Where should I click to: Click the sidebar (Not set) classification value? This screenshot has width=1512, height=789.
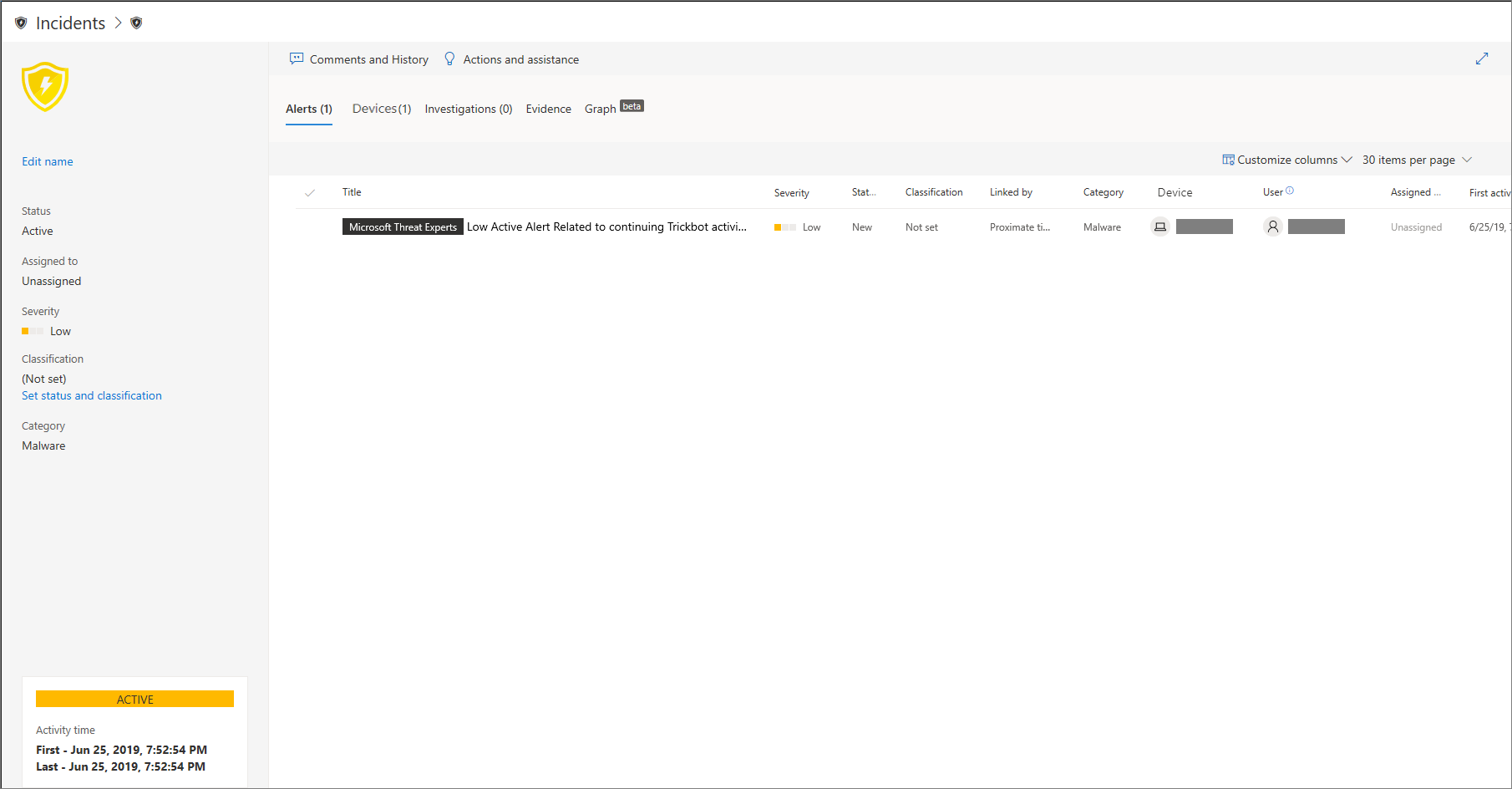click(44, 379)
